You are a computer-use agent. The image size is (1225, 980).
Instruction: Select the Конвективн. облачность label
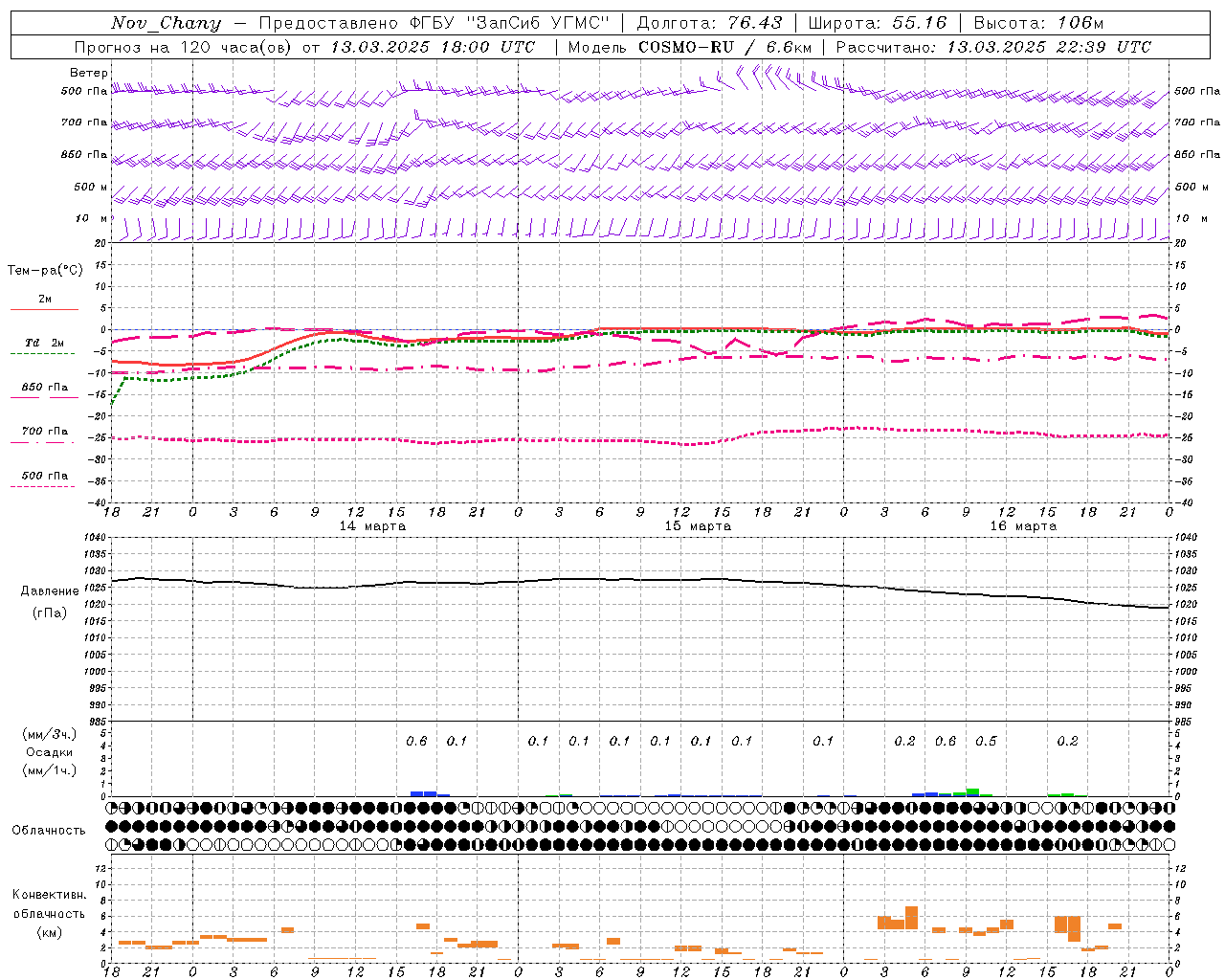click(49, 904)
